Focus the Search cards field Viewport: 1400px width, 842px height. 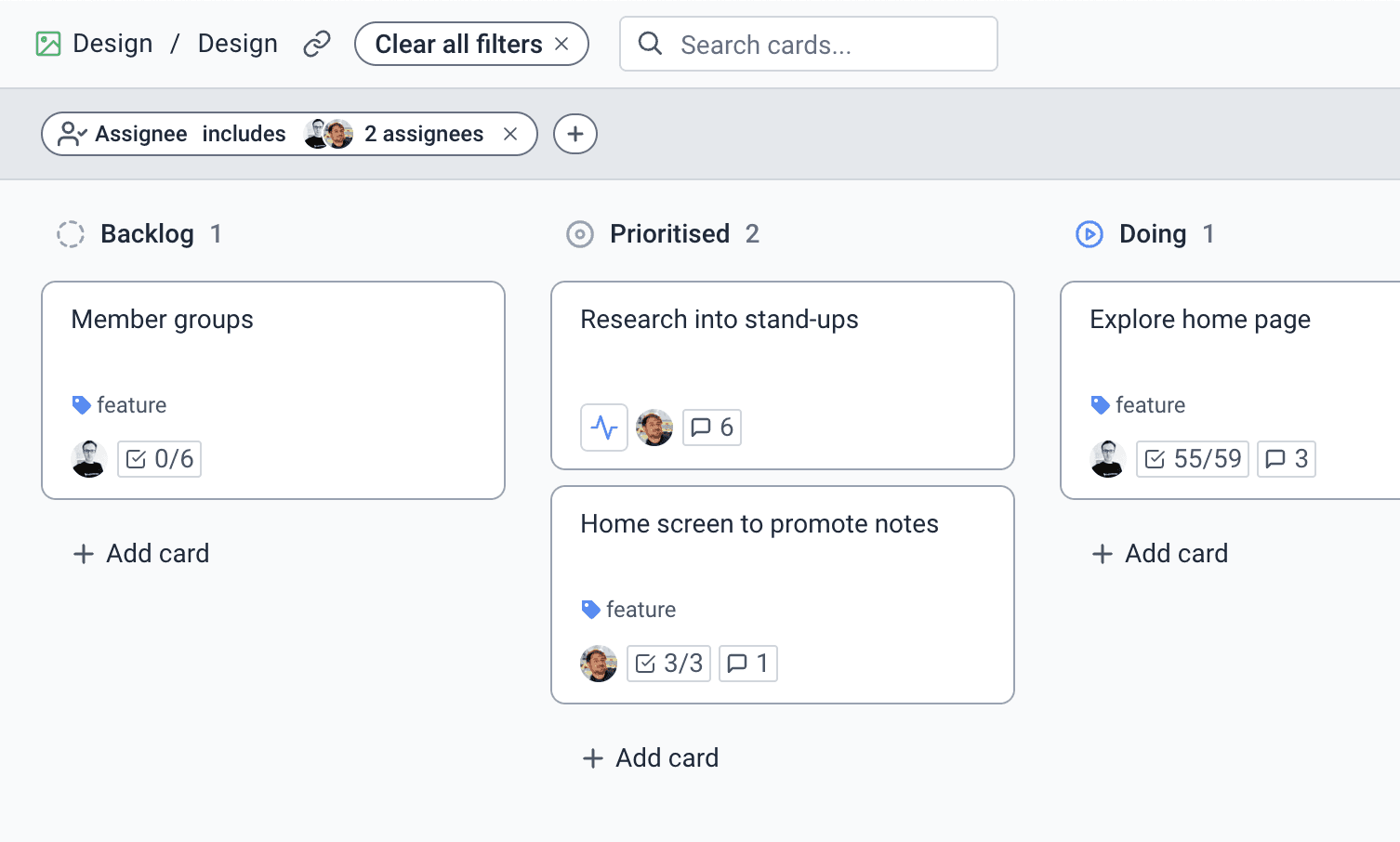809,44
